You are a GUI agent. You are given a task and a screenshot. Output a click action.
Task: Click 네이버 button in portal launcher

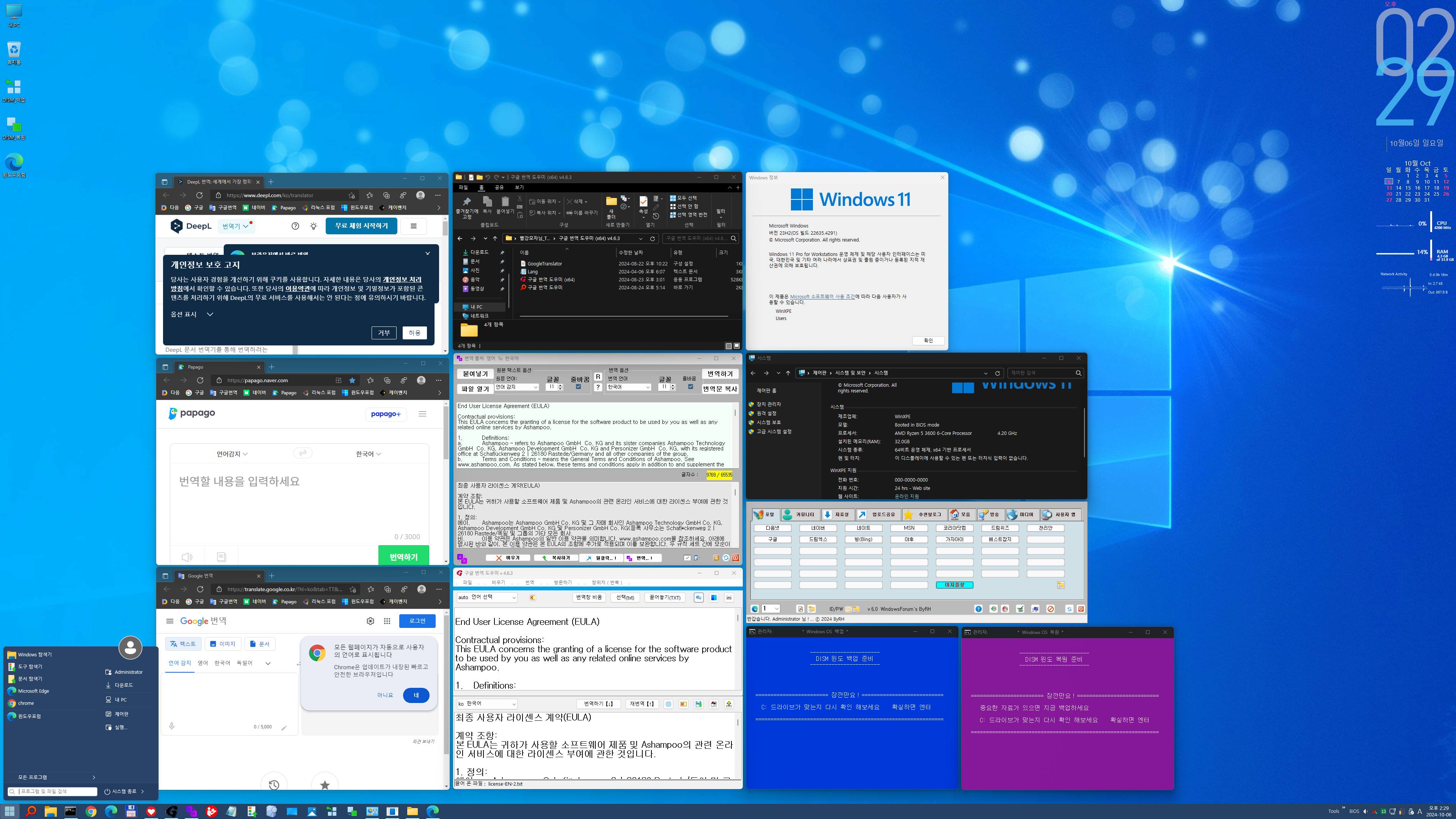click(818, 528)
